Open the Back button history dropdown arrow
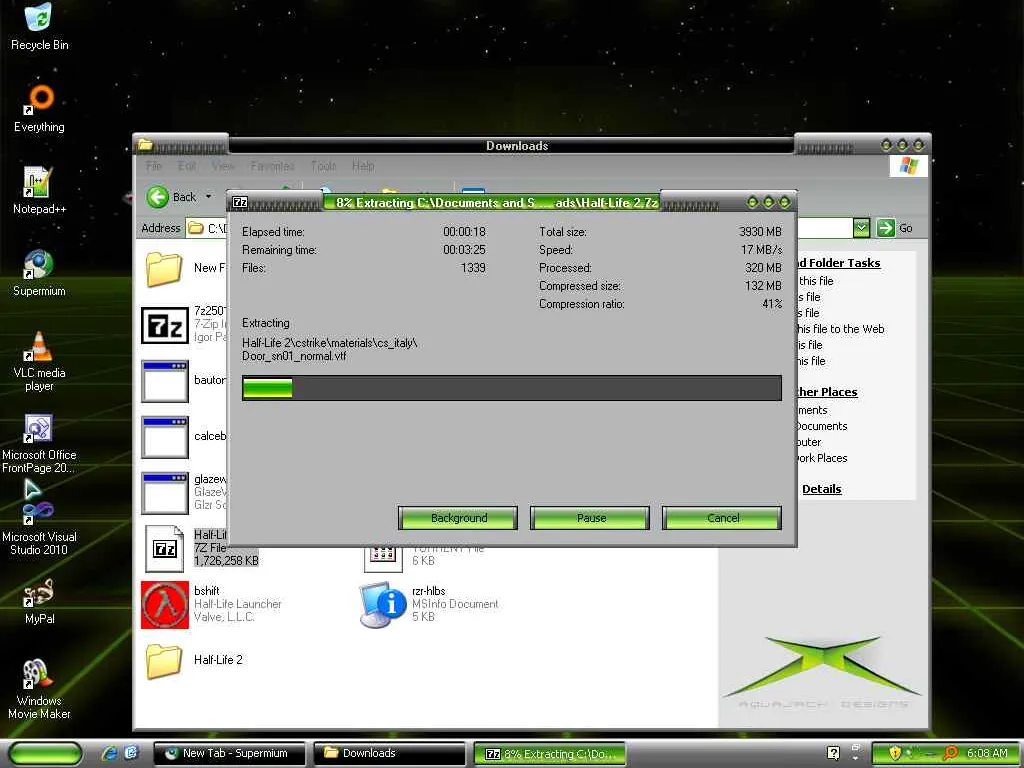 209,197
